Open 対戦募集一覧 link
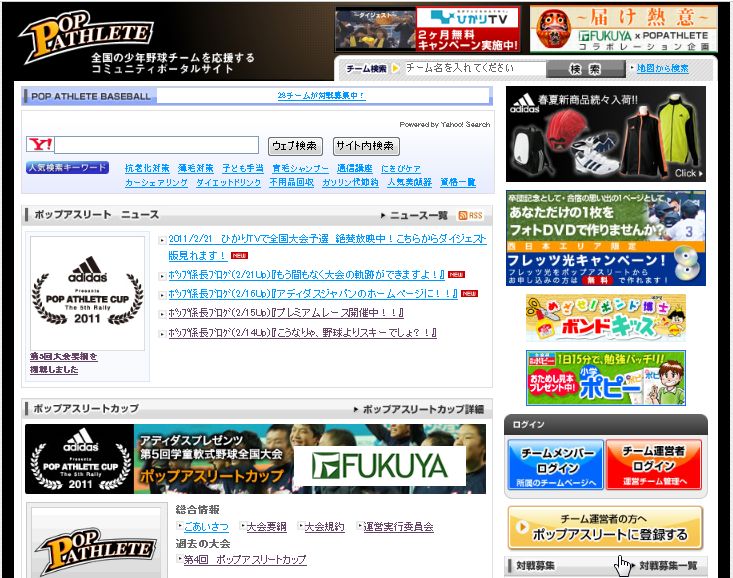This screenshot has width=733, height=578. 668,565
